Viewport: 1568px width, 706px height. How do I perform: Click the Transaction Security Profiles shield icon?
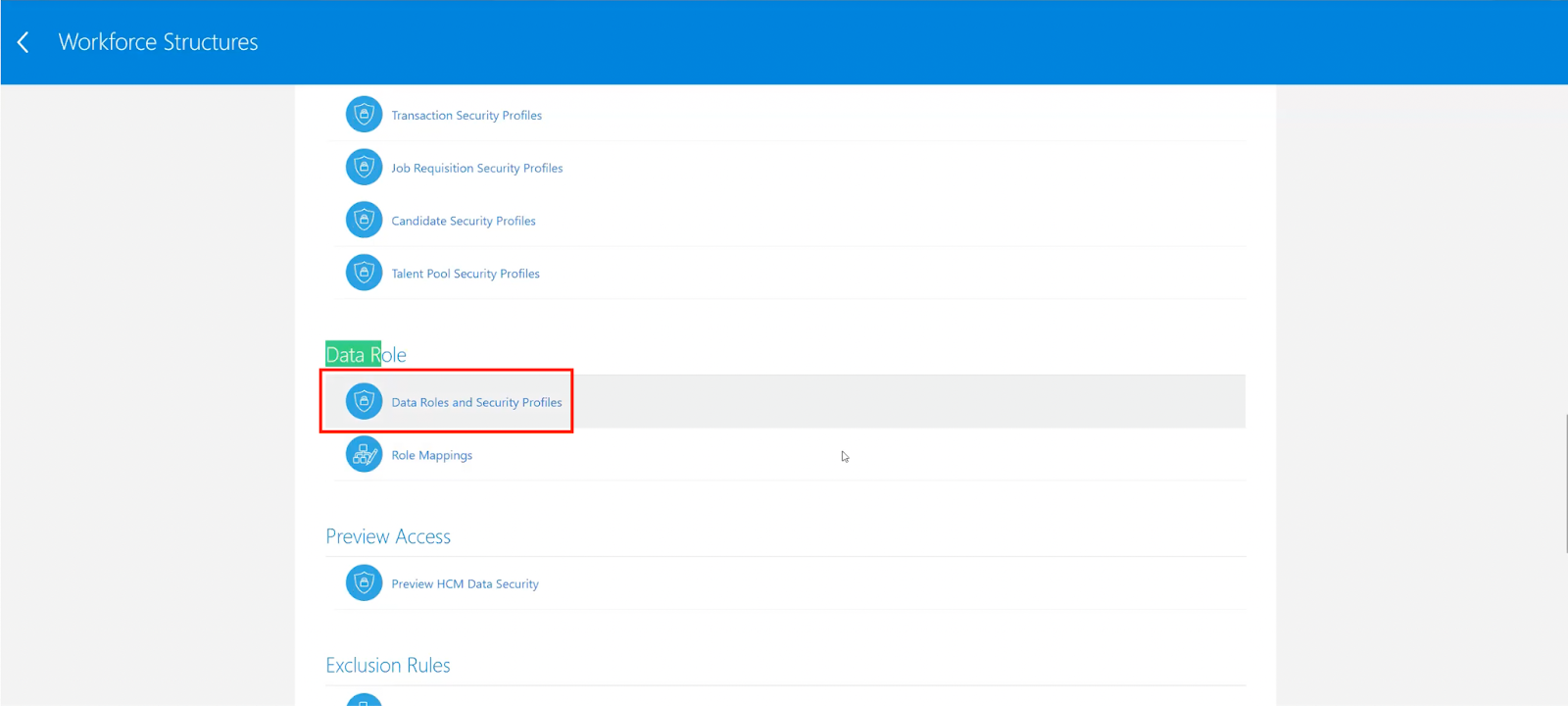pos(364,115)
